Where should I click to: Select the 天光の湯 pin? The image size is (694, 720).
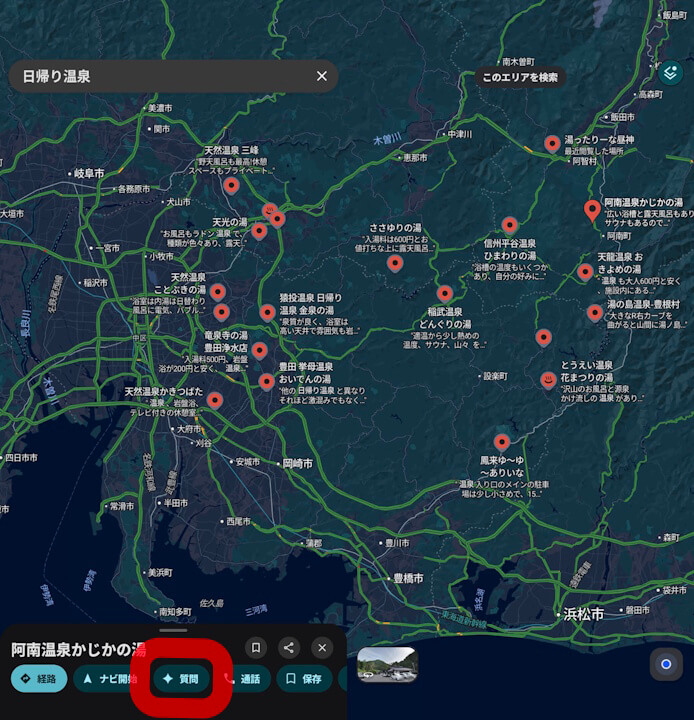259,231
